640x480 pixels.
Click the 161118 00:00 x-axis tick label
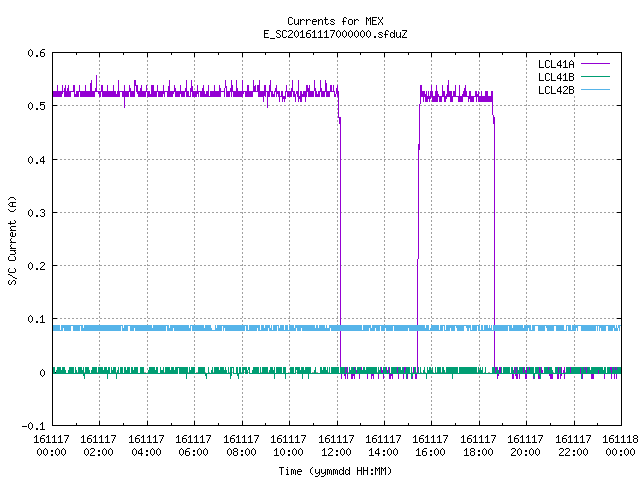coord(620,446)
